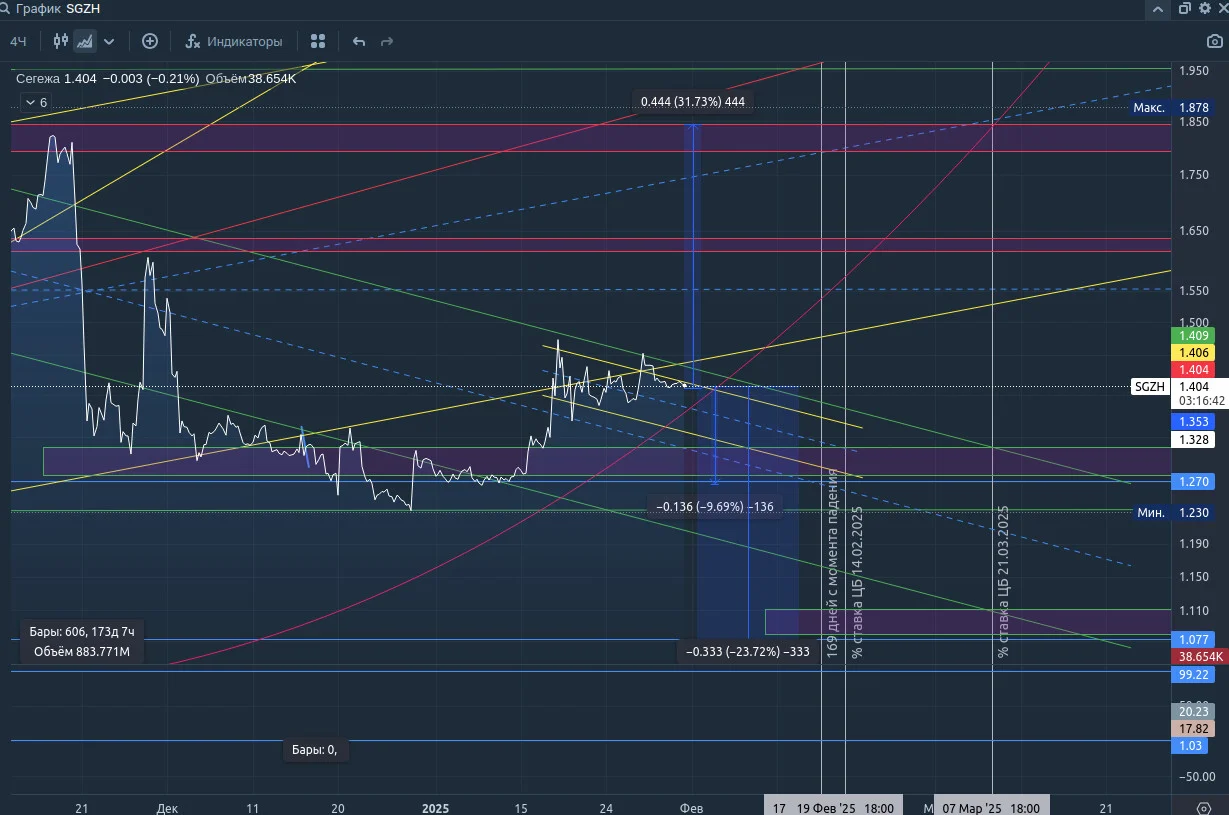Take a chart snapshot with camera icon
Screen dimensions: 1229x815
(1214, 41)
